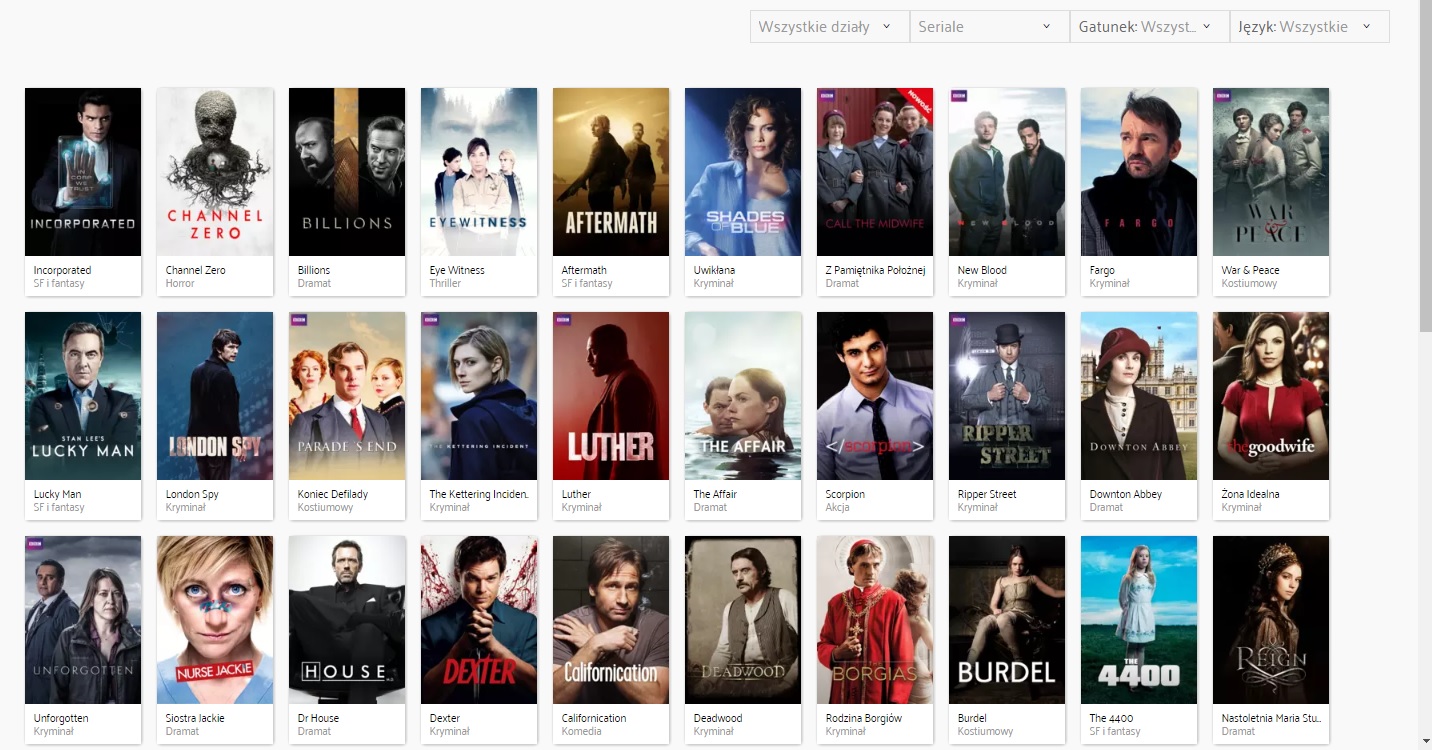
Task: Expand the Język language filter
Action: tap(1309, 27)
